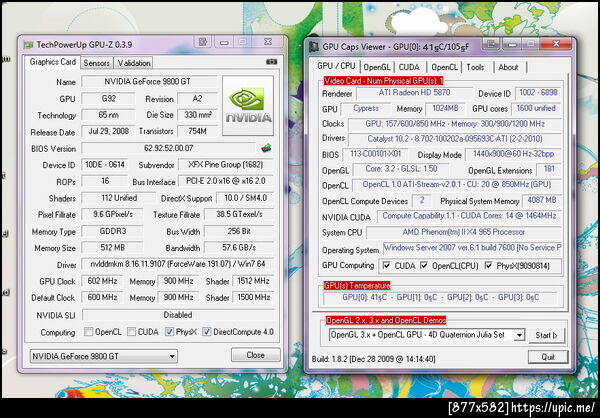The image size is (600, 418).
Task: Click Release Date Jul 29, 2008
Action: pyautogui.click(x=108, y=131)
